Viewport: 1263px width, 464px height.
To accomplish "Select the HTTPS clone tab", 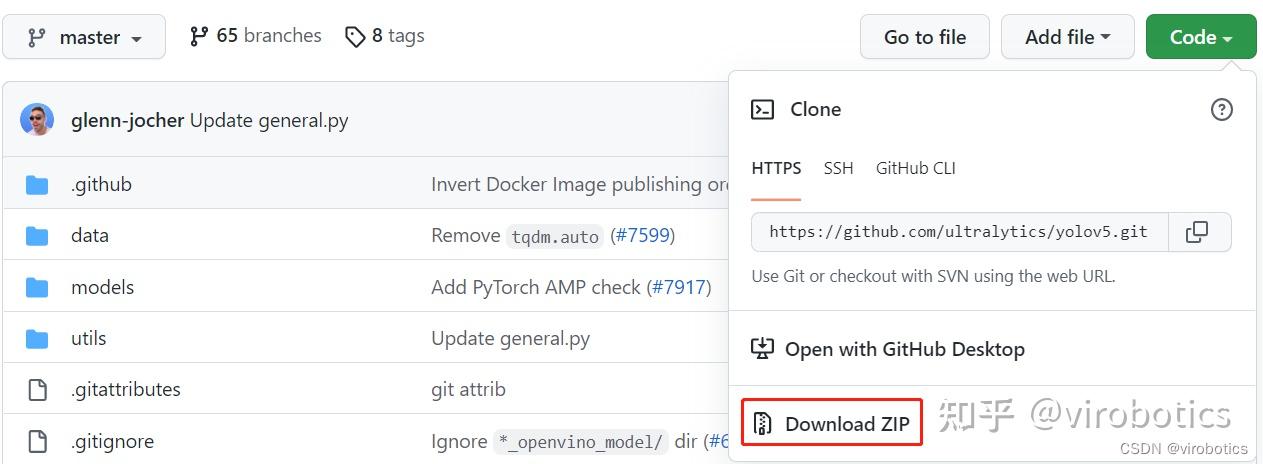I will point(776,168).
